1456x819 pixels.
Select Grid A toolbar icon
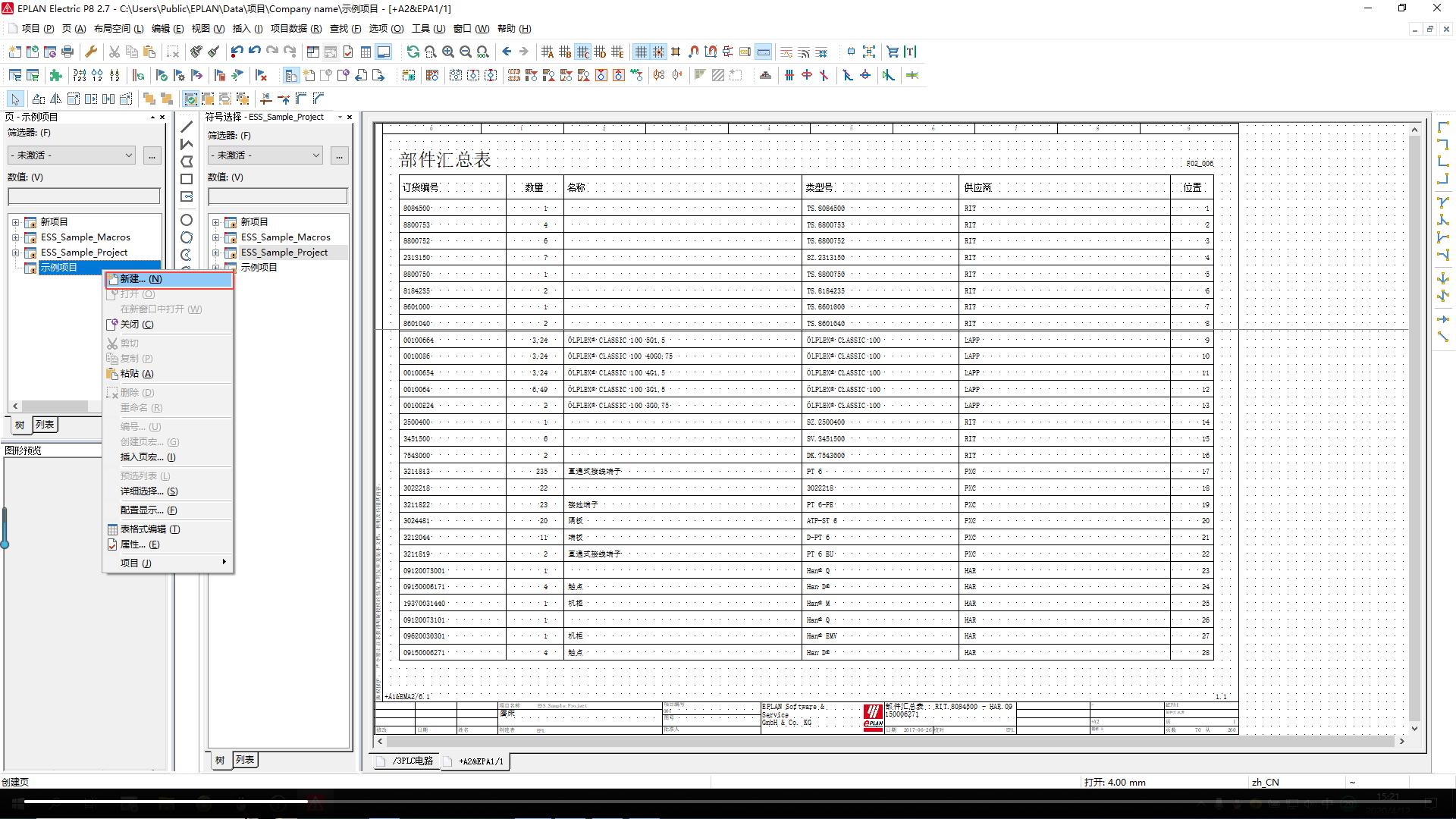coord(548,52)
